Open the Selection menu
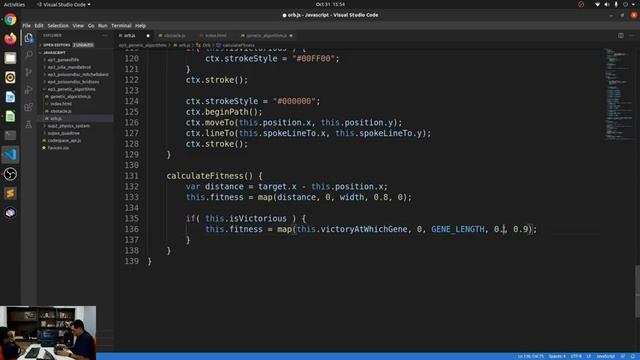The height and width of the screenshot is (360, 640). click(58, 26)
